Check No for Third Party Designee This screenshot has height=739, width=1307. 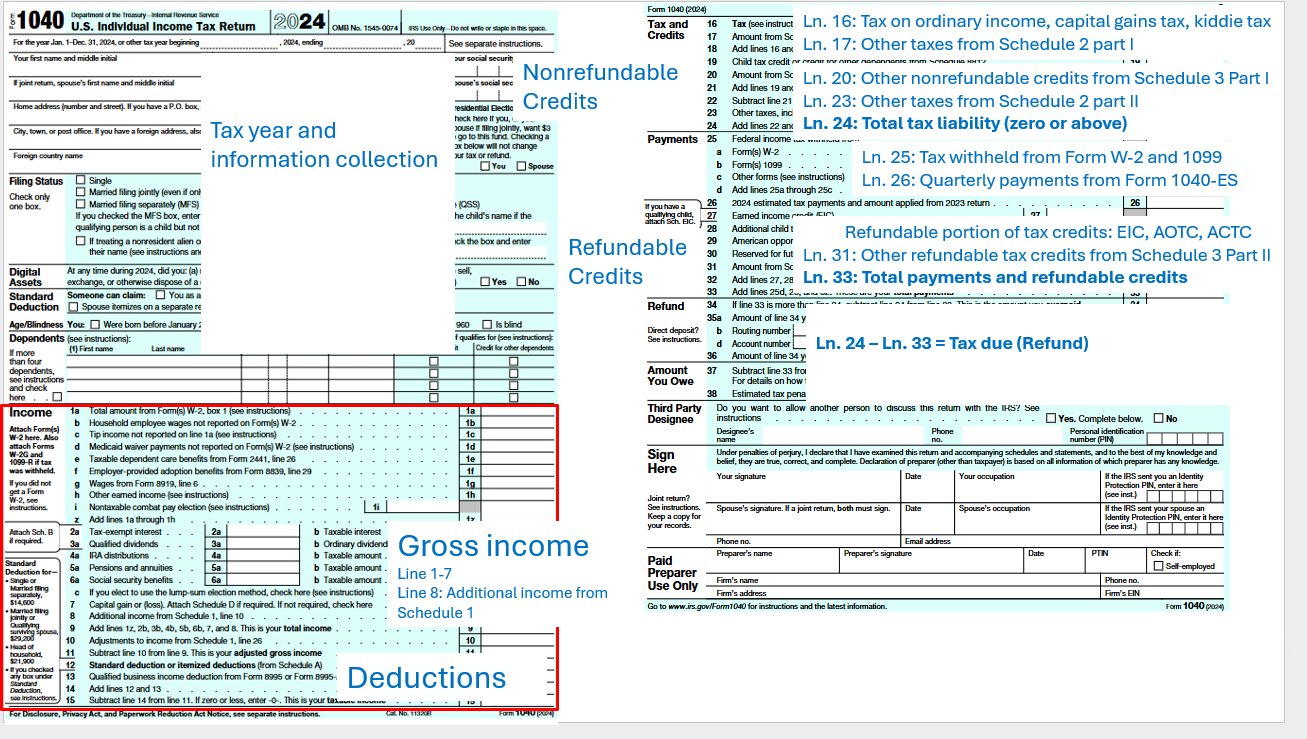(1158, 419)
